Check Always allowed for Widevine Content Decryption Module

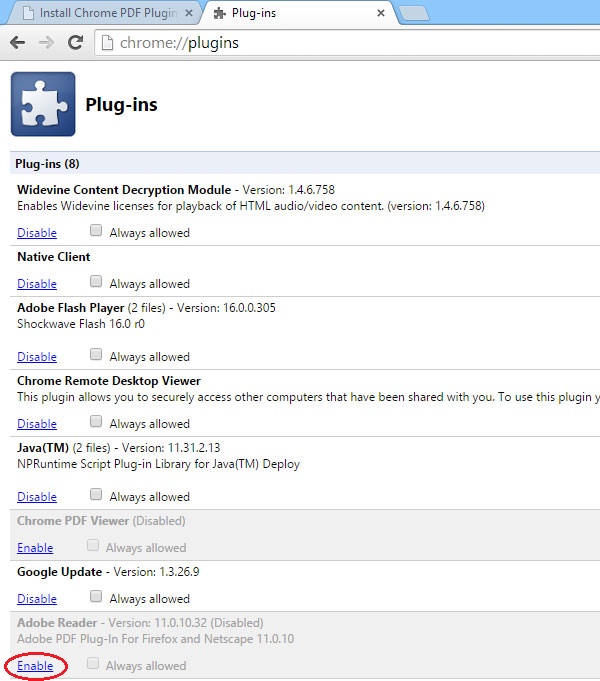click(x=96, y=231)
